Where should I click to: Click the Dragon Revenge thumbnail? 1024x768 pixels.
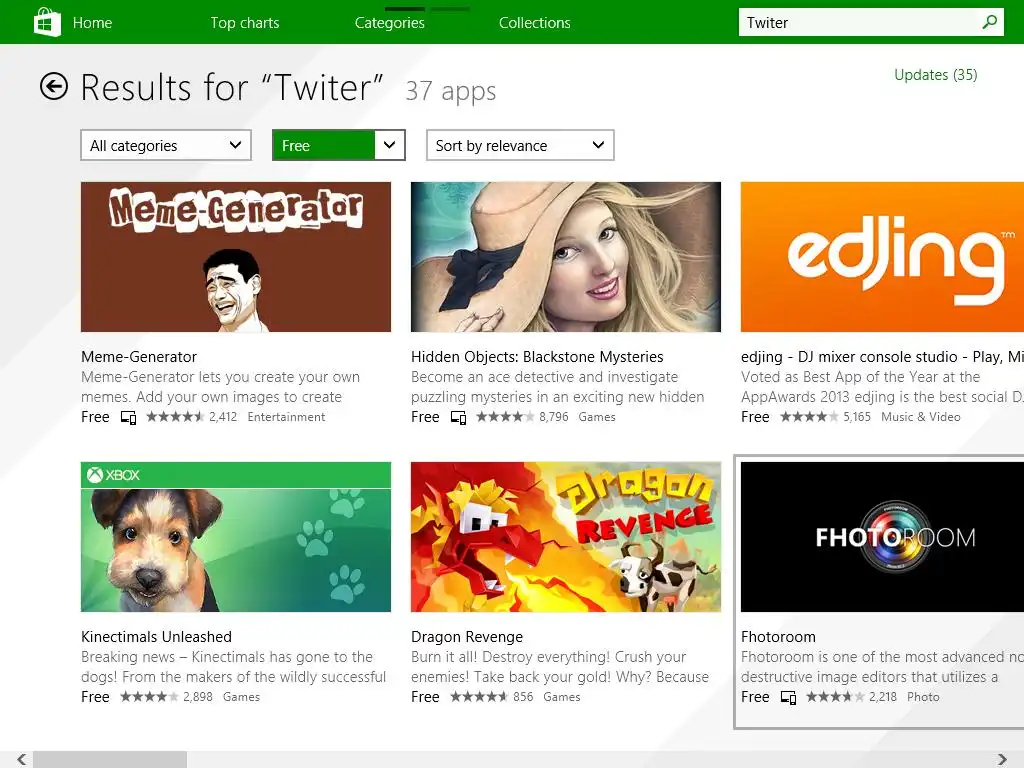[566, 537]
